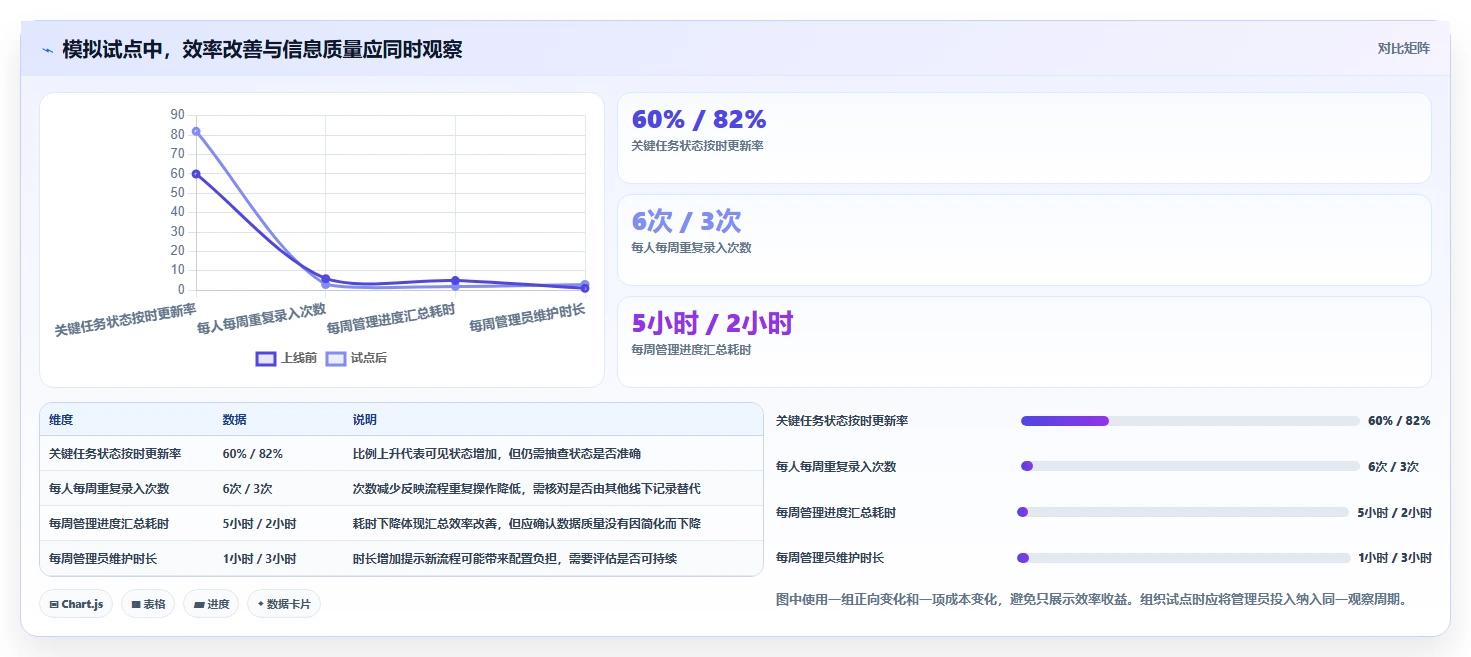
Task: Click the explanation starting with 比例上升代表可见状态增加
Action: (x=497, y=454)
